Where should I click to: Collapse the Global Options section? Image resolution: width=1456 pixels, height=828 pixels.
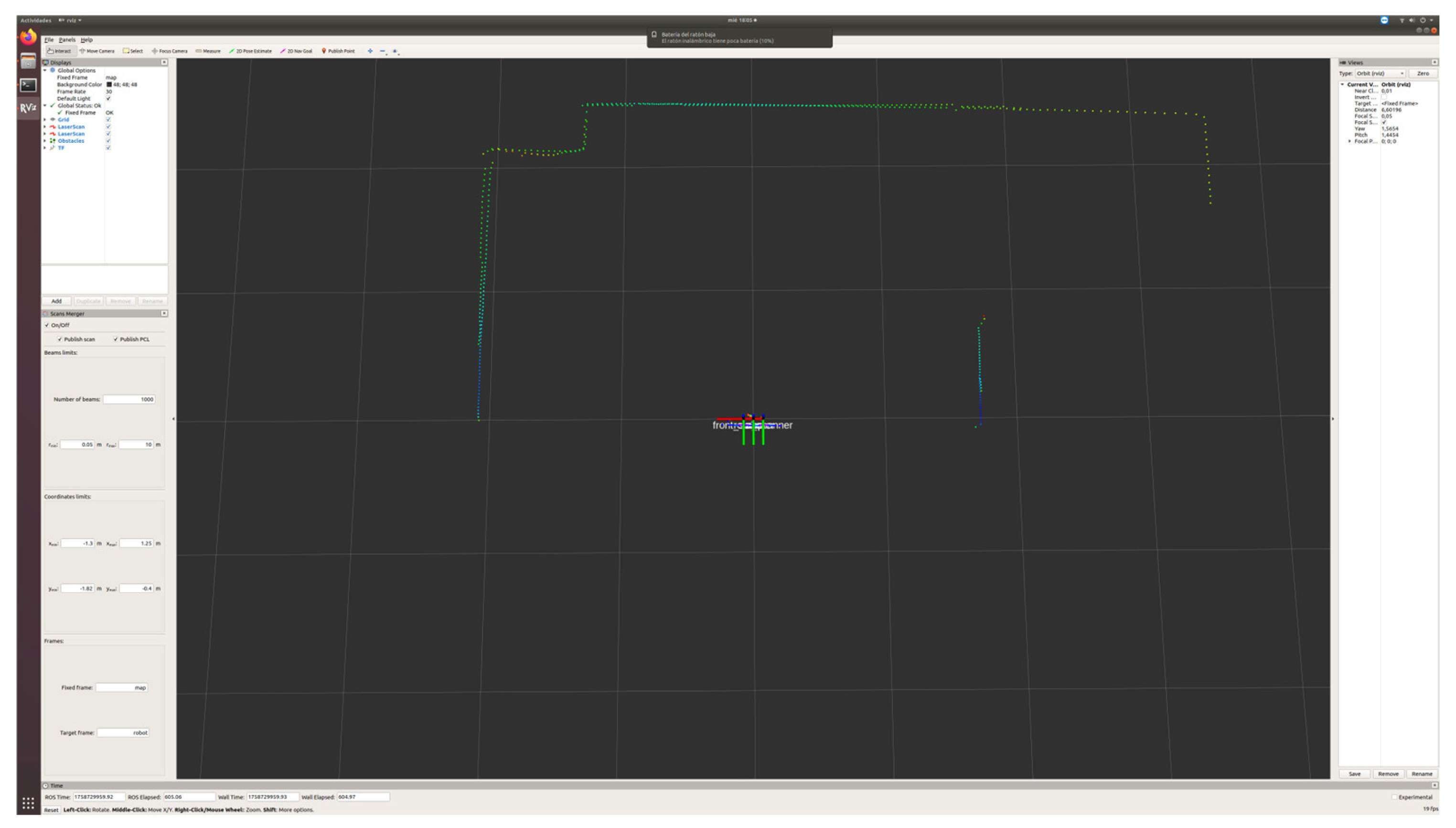coord(45,71)
